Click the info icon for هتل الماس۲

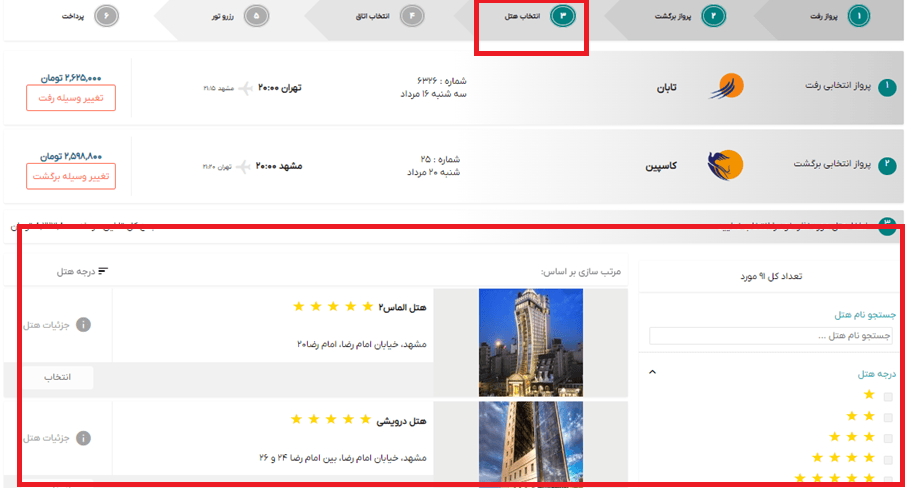84,325
